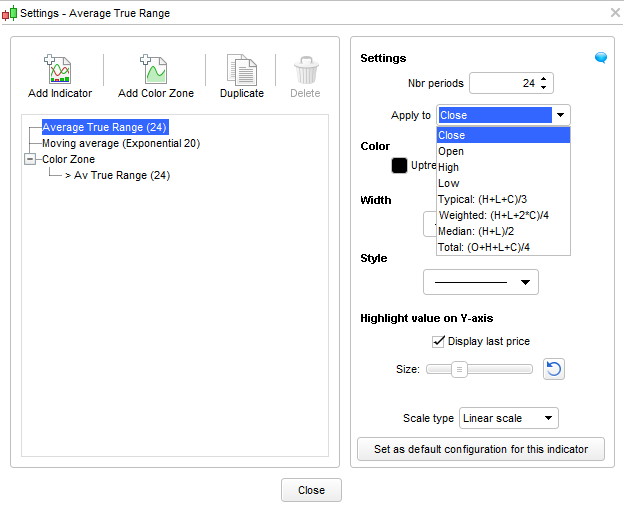Click the Add Indicator icon
Image resolution: width=624 pixels, height=513 pixels.
click(59, 70)
